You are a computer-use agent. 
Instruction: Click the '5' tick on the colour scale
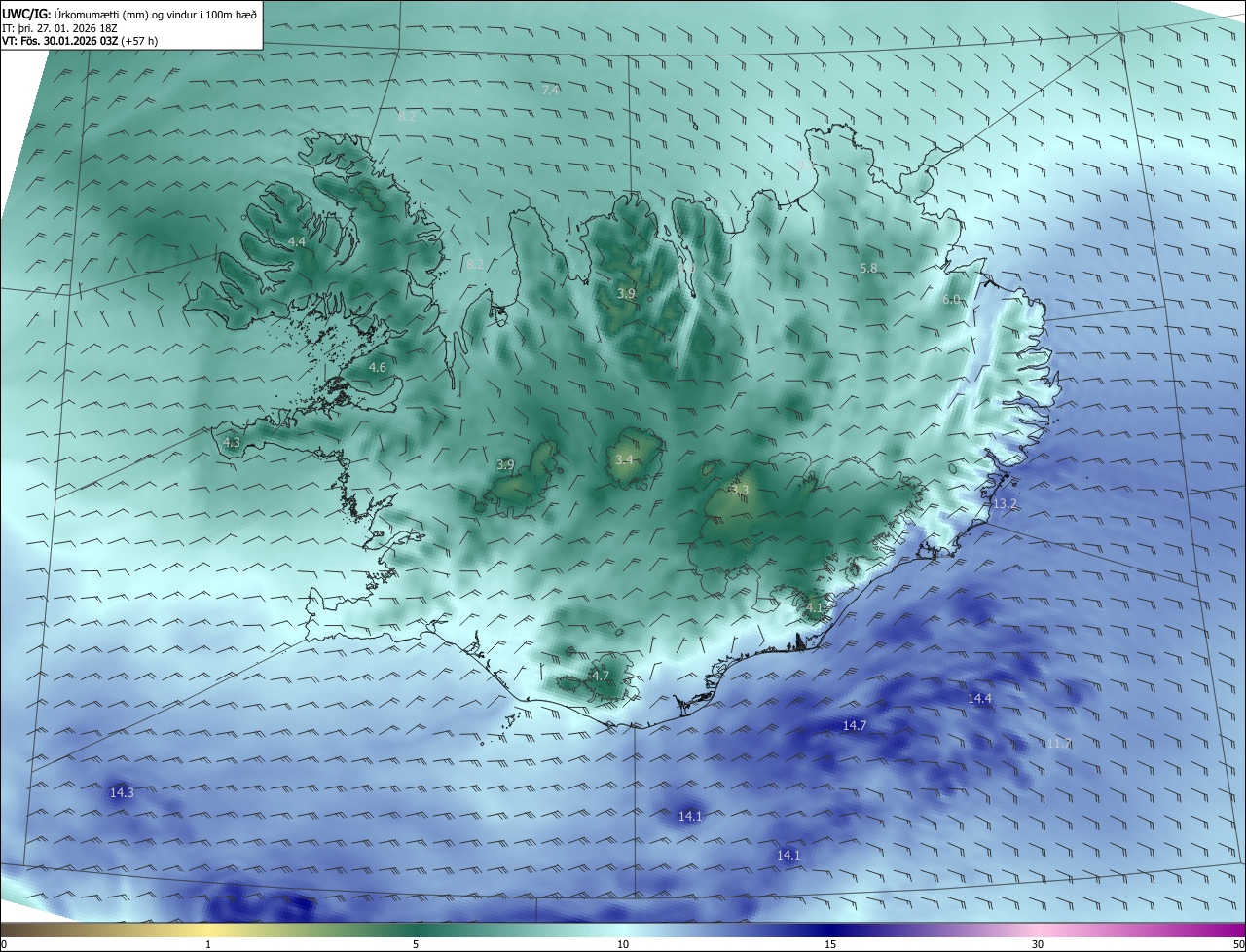tap(416, 944)
